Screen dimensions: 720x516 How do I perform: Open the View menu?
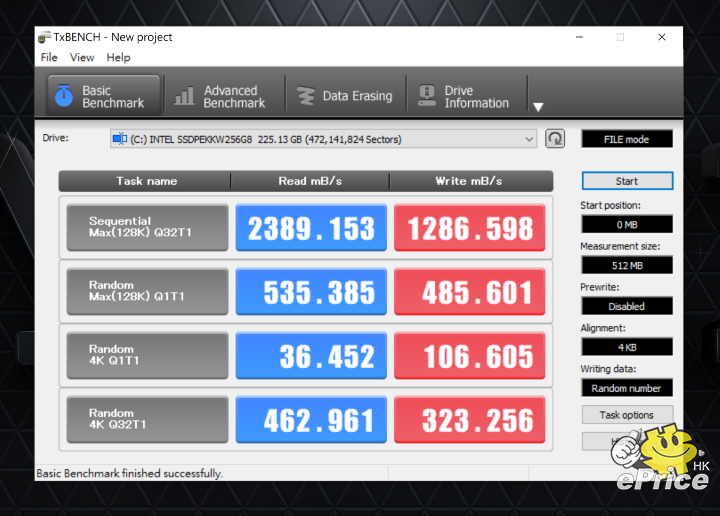tap(82, 57)
